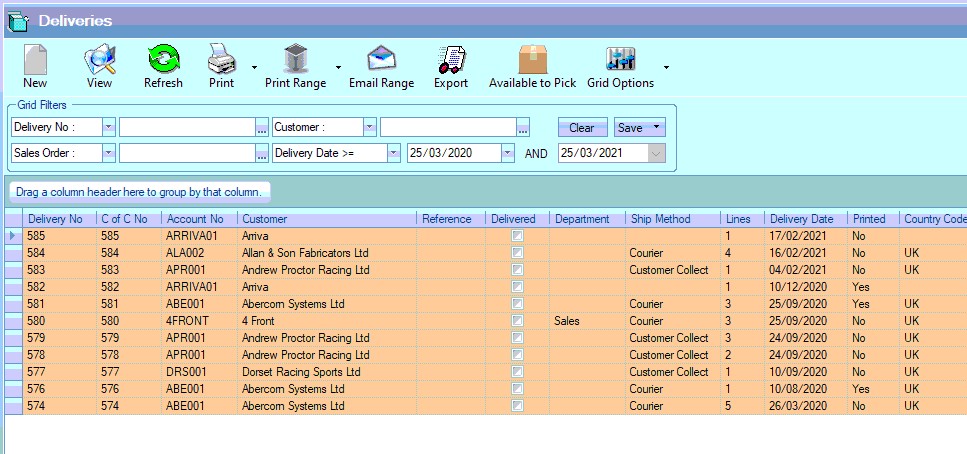Expand the Delivery No filter dropdown
This screenshot has width=967, height=454.
tap(108, 127)
